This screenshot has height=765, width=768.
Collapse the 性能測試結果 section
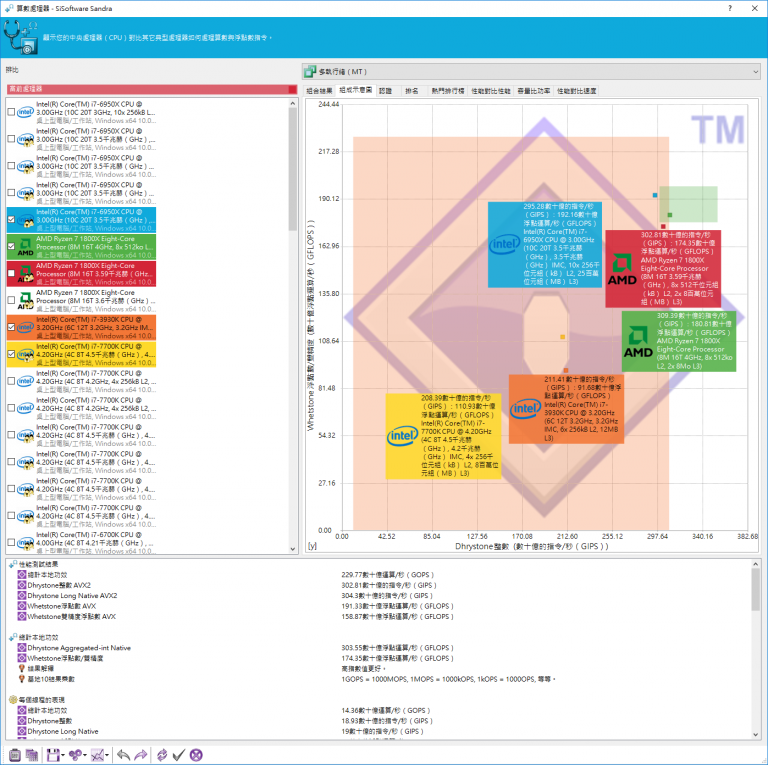[13, 564]
